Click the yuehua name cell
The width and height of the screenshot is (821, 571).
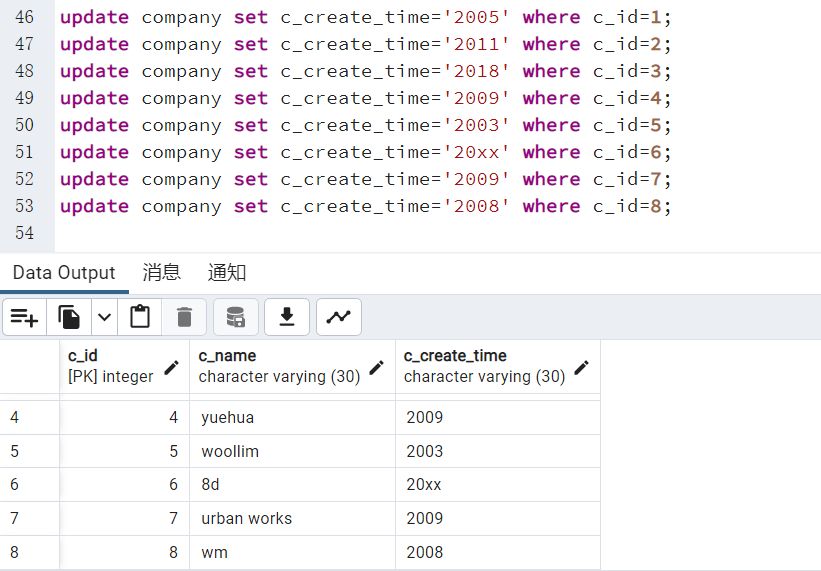(292, 418)
